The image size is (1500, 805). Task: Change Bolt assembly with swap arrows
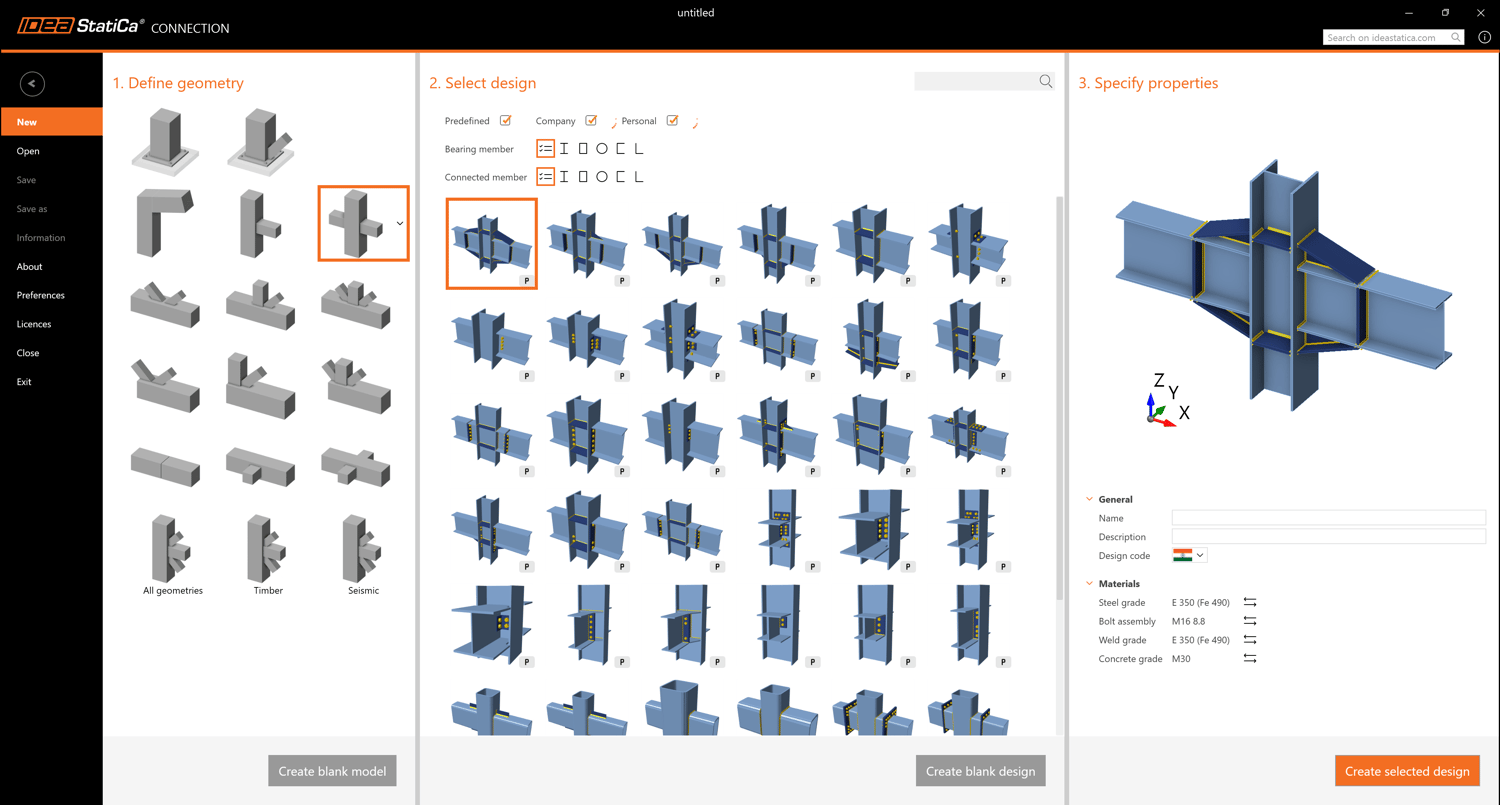coord(1250,621)
